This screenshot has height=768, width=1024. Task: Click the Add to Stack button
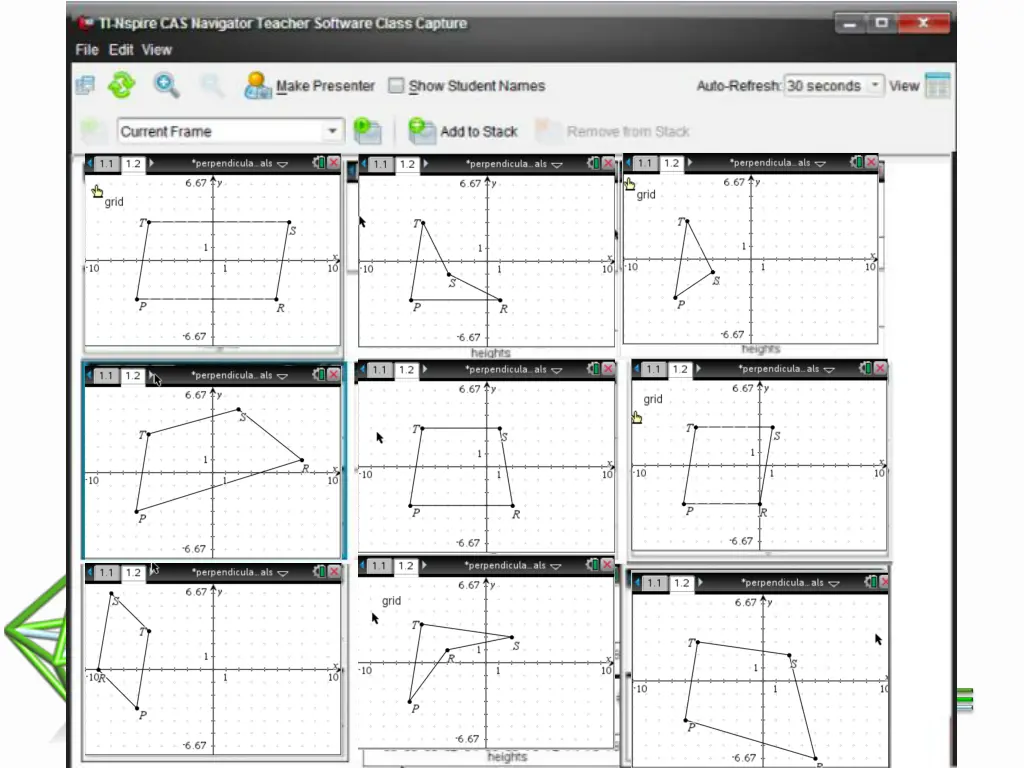point(463,131)
